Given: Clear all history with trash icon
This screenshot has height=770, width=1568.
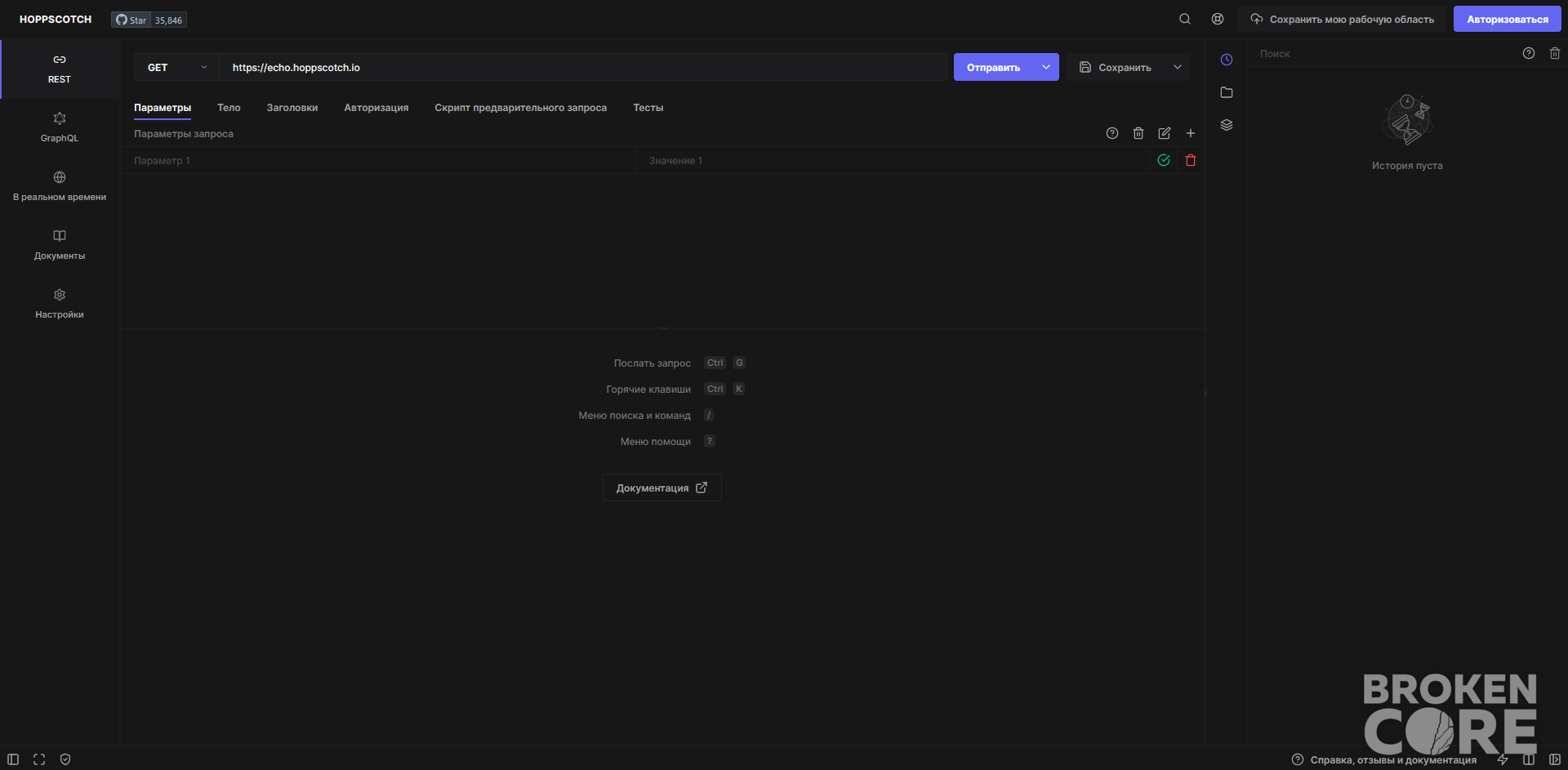Looking at the screenshot, I should [x=1554, y=53].
